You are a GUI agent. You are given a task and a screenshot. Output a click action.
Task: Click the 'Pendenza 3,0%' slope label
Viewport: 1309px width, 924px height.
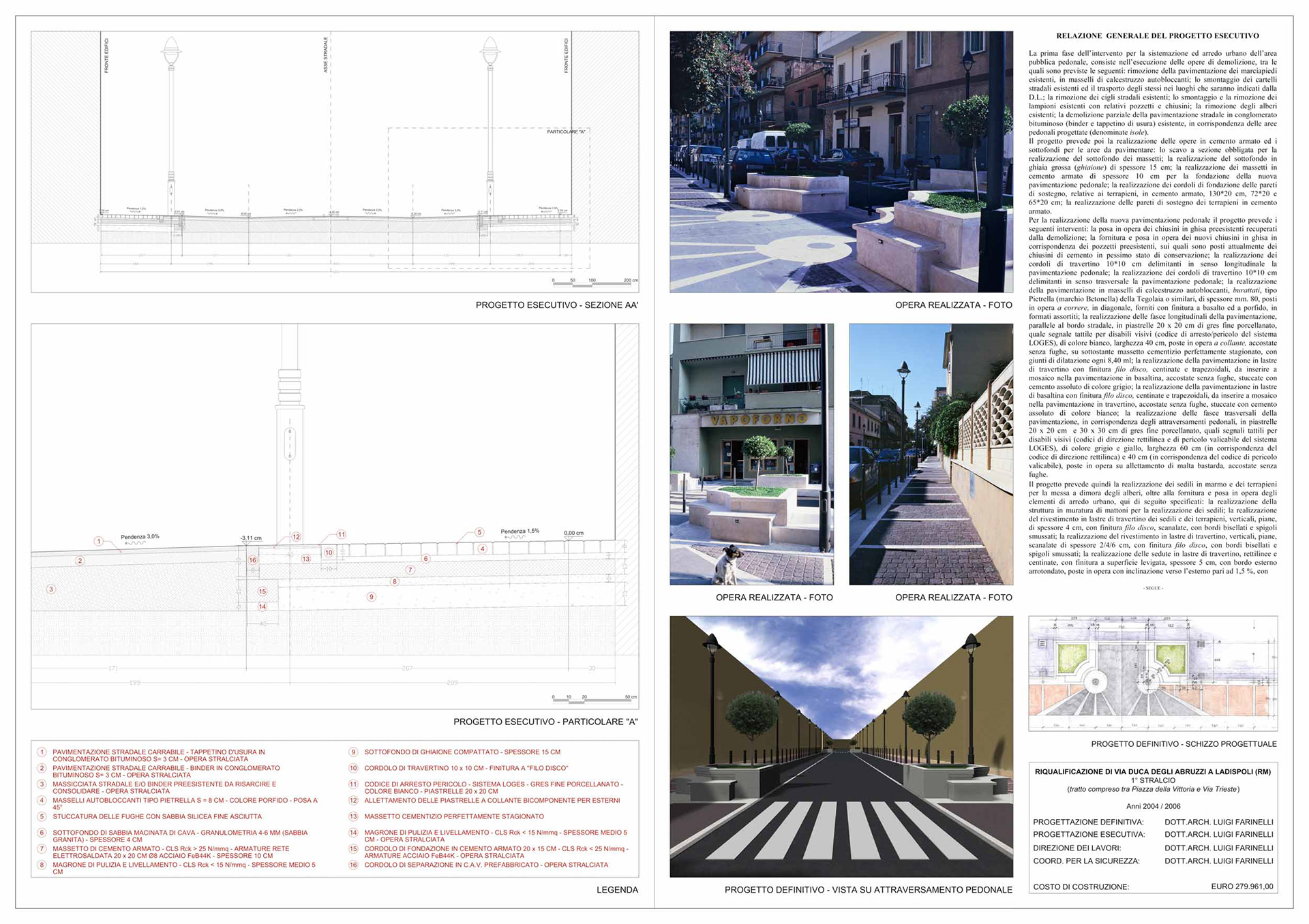pos(140,537)
